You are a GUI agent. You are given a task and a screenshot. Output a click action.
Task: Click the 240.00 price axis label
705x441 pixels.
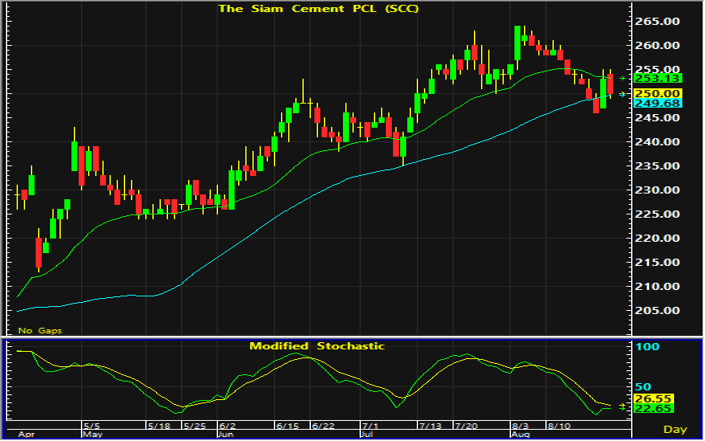pos(657,142)
